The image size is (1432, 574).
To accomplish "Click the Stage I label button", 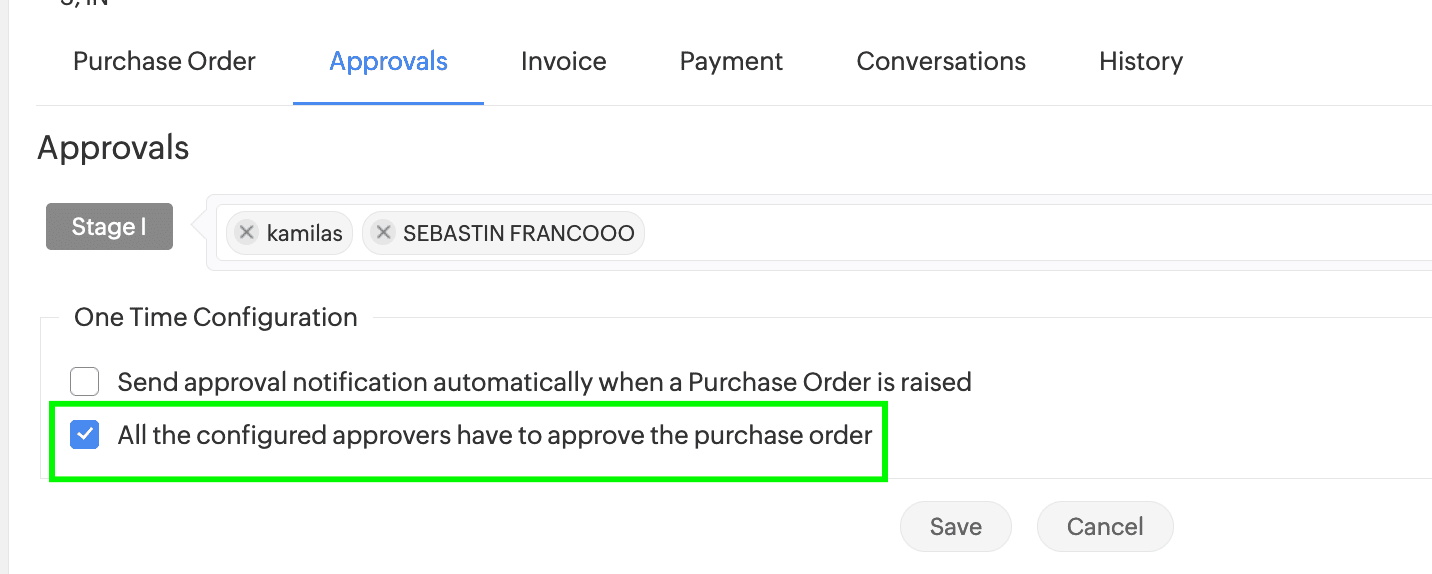I will coord(109,227).
